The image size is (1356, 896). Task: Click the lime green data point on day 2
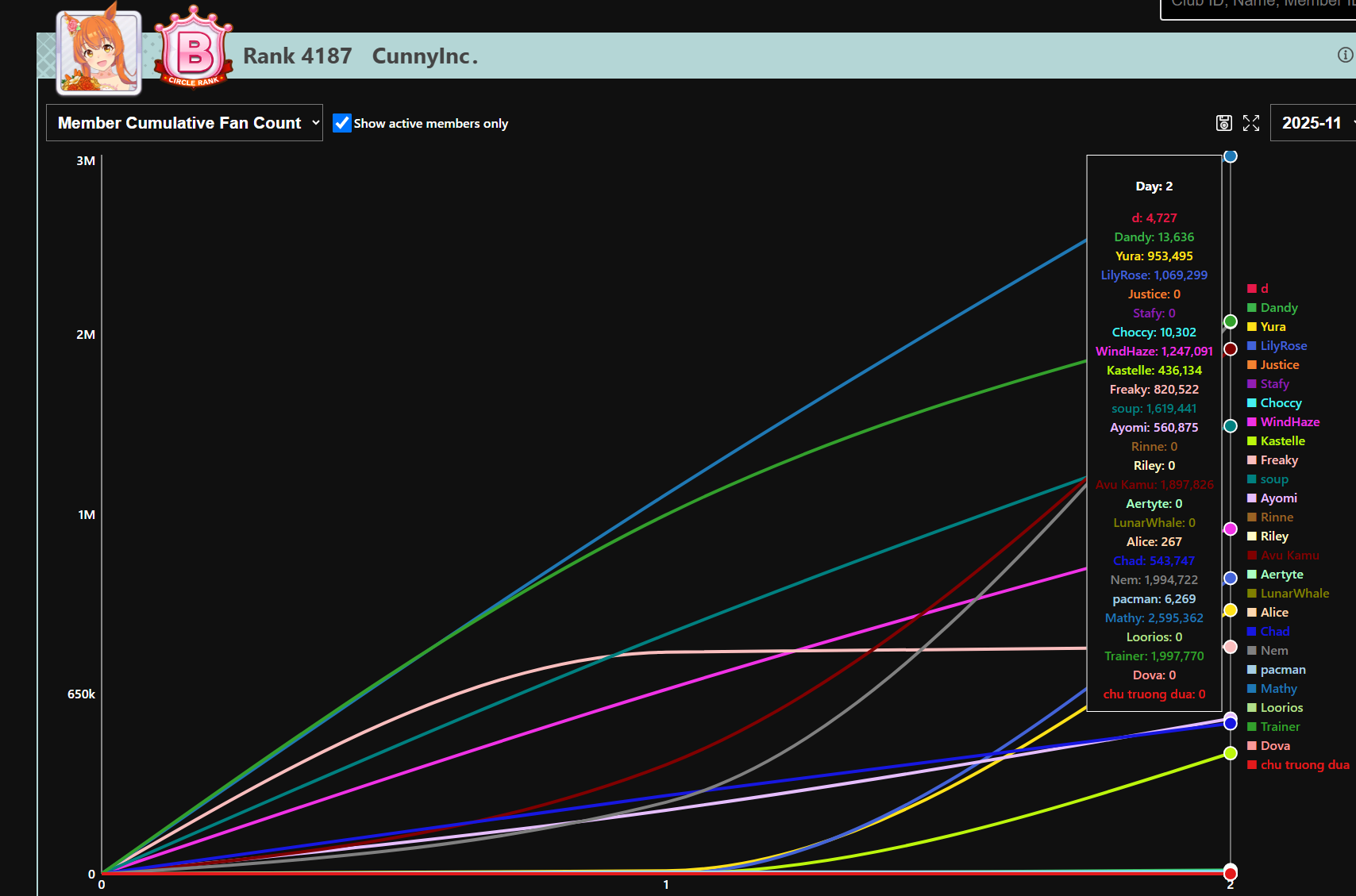tap(1231, 753)
